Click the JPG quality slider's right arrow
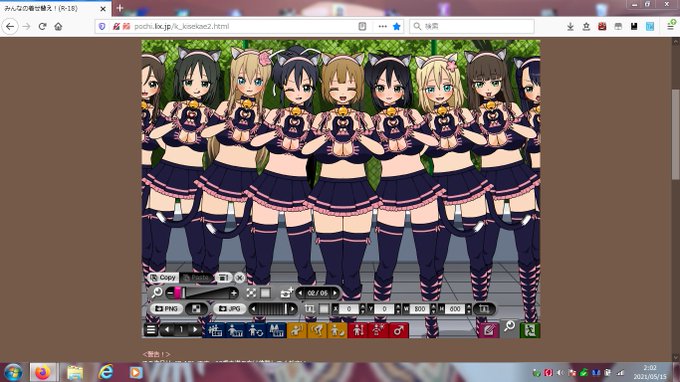Screen dimensions: 680x382 pyautogui.click(x=293, y=309)
